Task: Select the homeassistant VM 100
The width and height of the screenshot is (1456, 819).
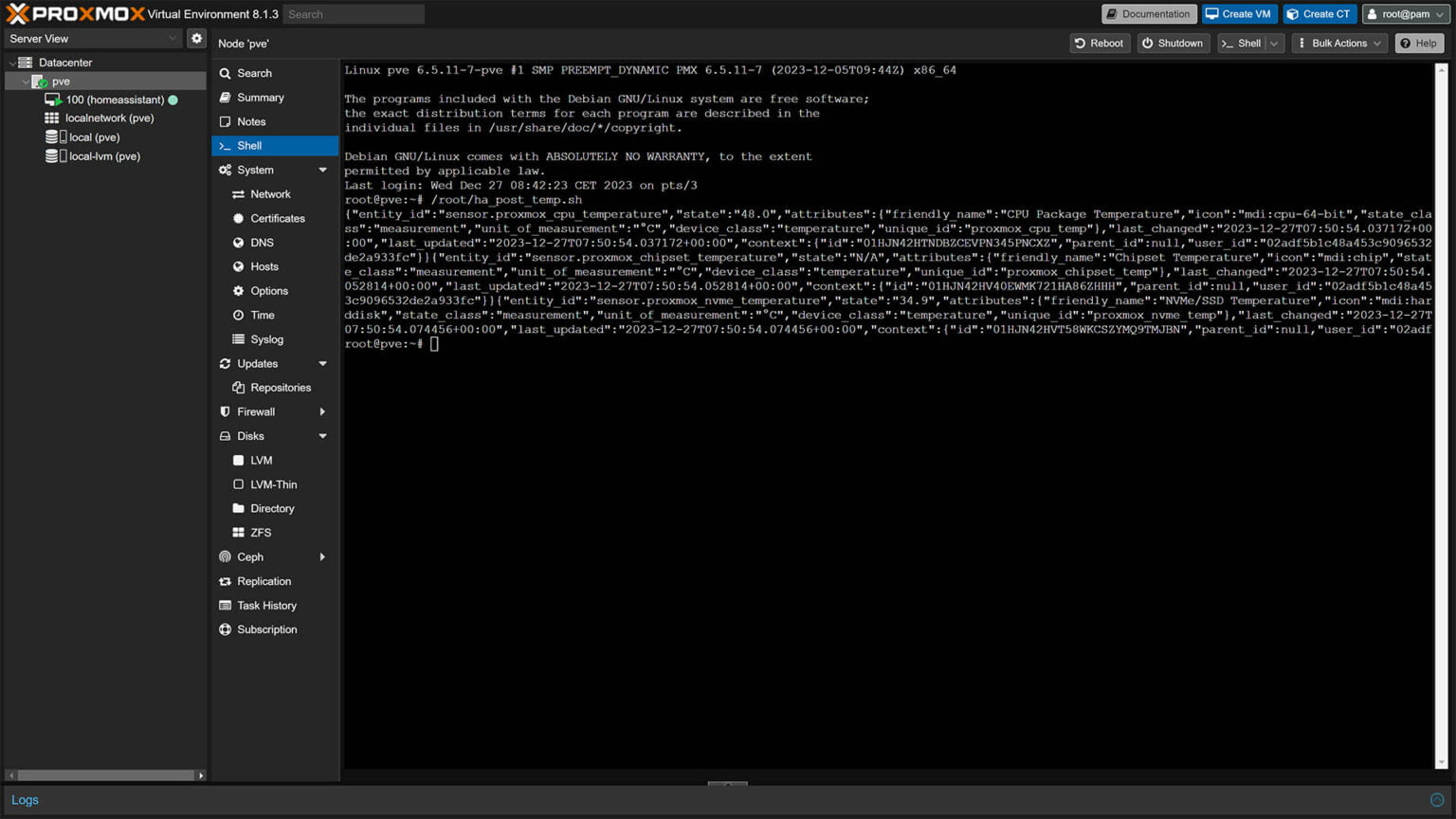Action: (114, 100)
